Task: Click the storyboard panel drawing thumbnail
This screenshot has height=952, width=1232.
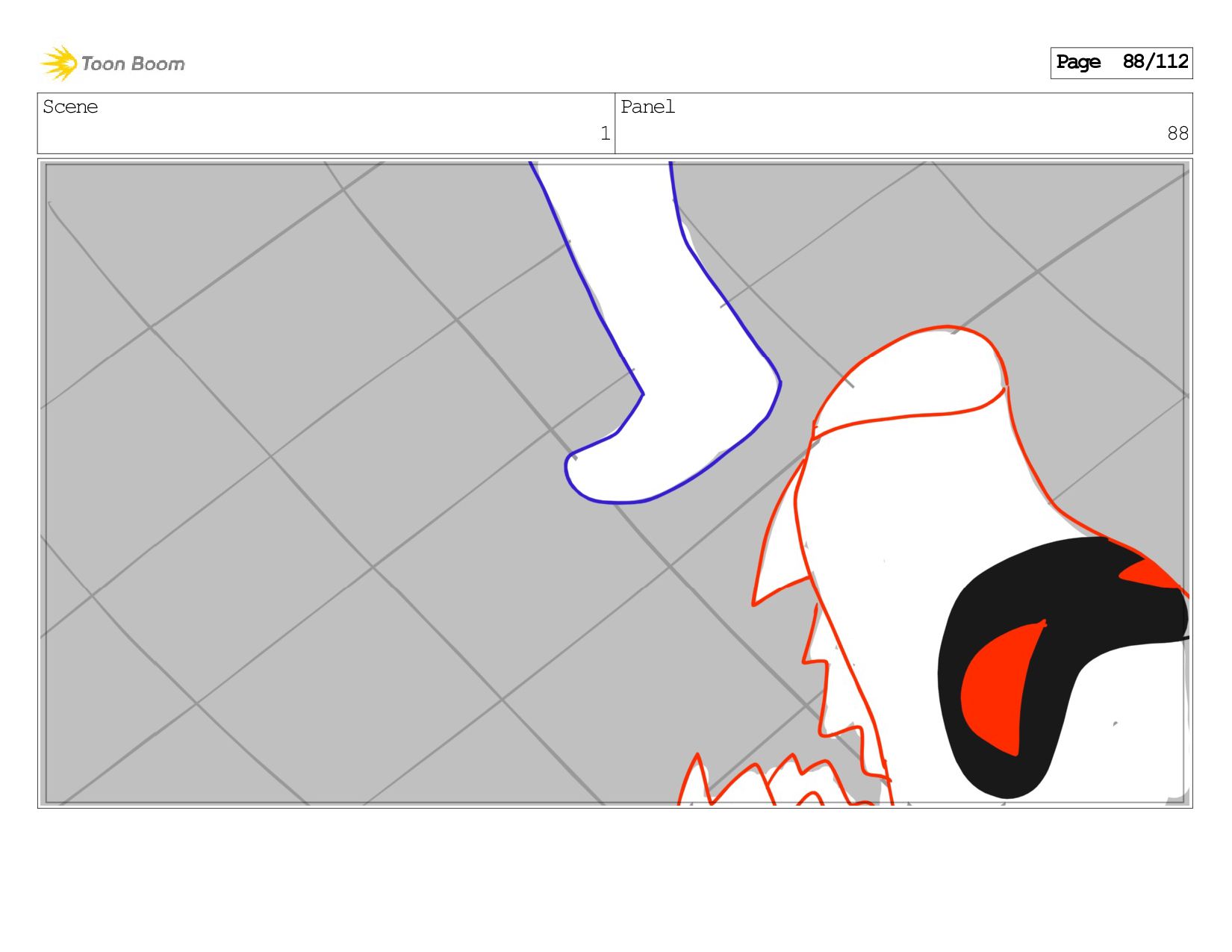Action: 615,483
